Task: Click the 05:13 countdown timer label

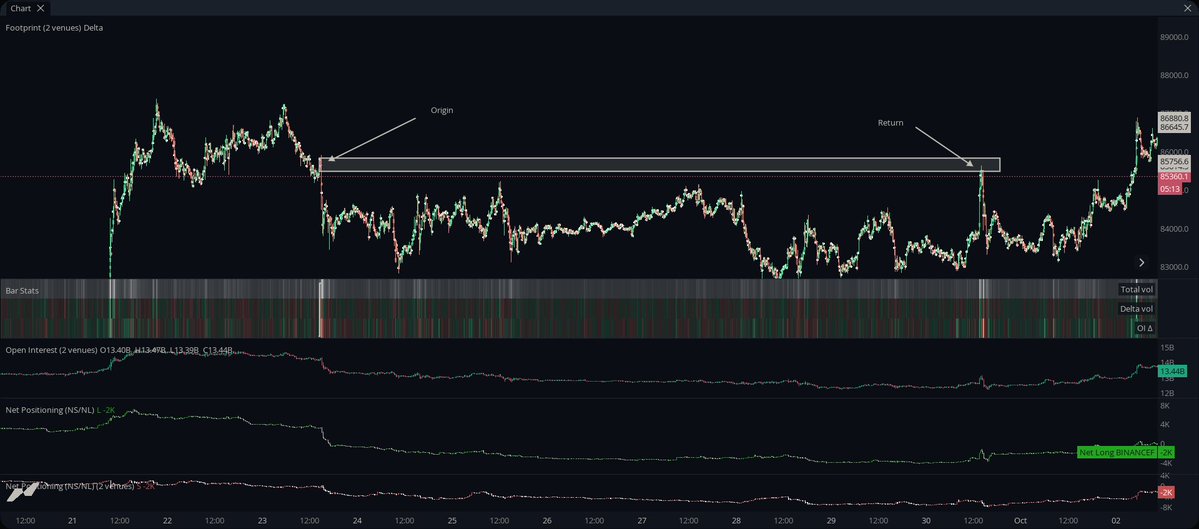Action: 1168,188
